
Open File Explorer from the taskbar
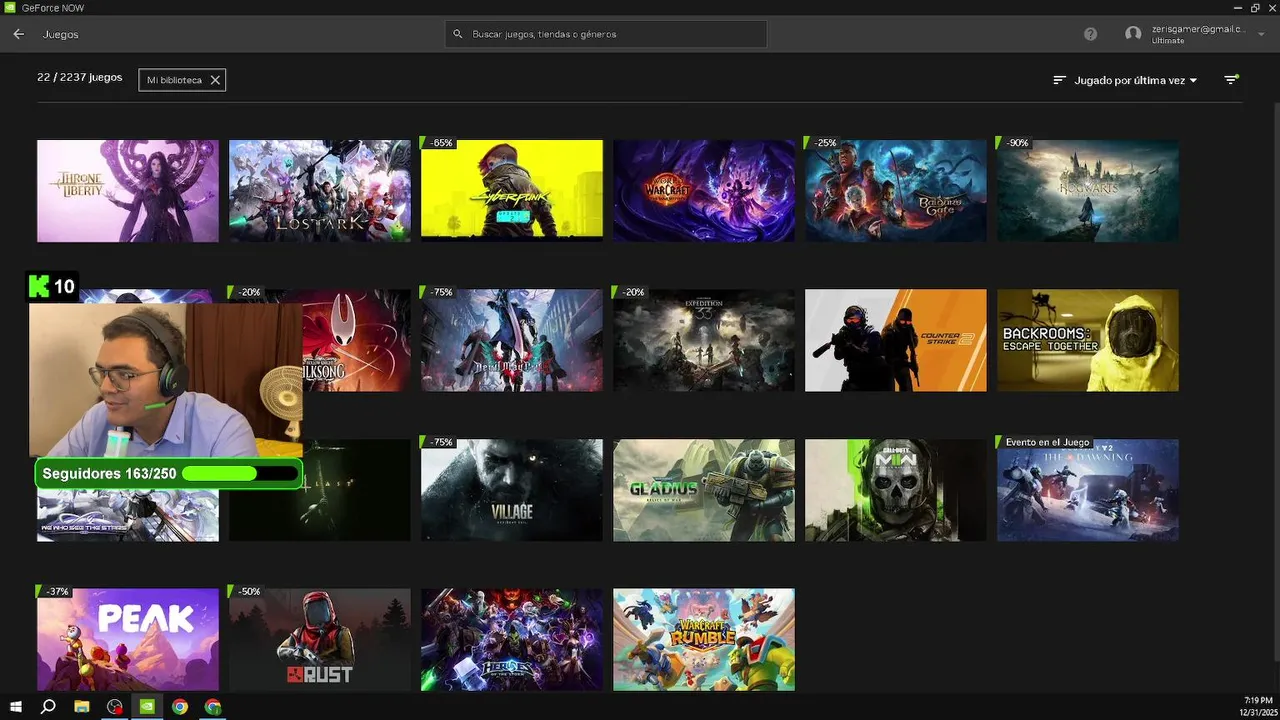point(82,707)
